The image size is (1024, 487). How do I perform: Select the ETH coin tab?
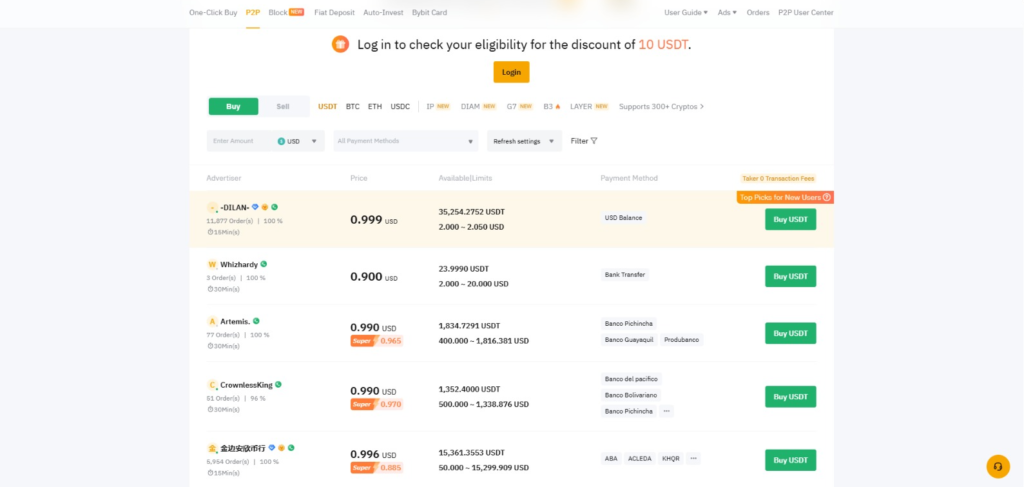[x=375, y=106]
